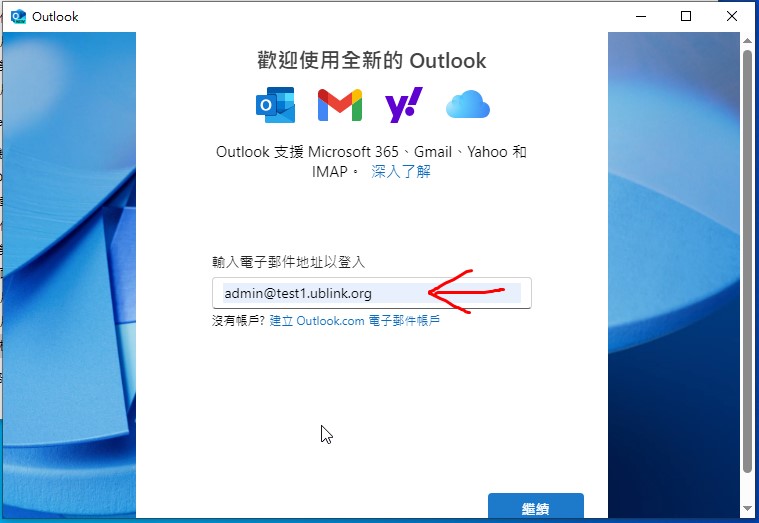
Task: Close the Outlook window
Action: 732,16
